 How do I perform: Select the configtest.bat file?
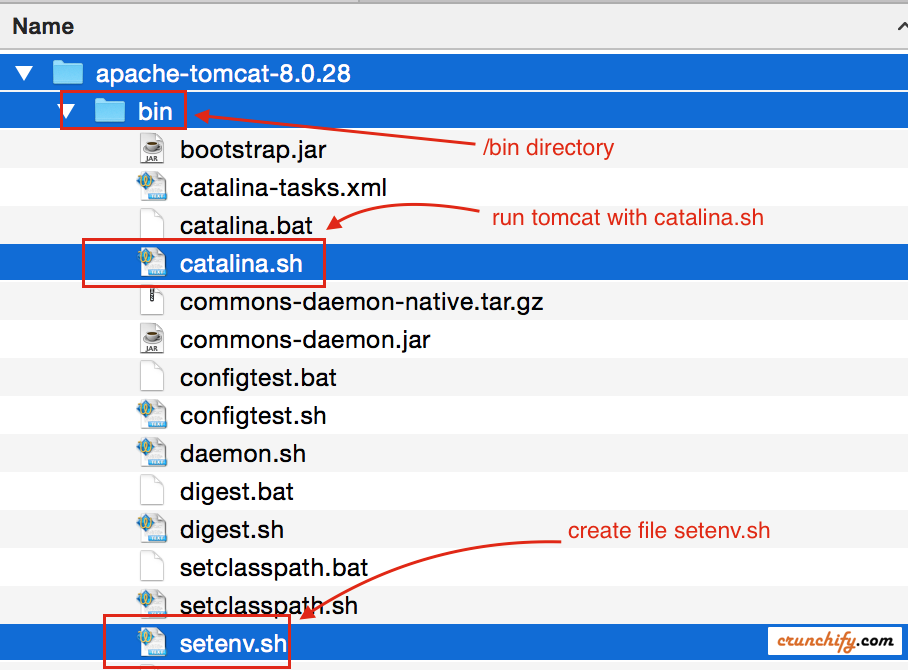click(258, 378)
